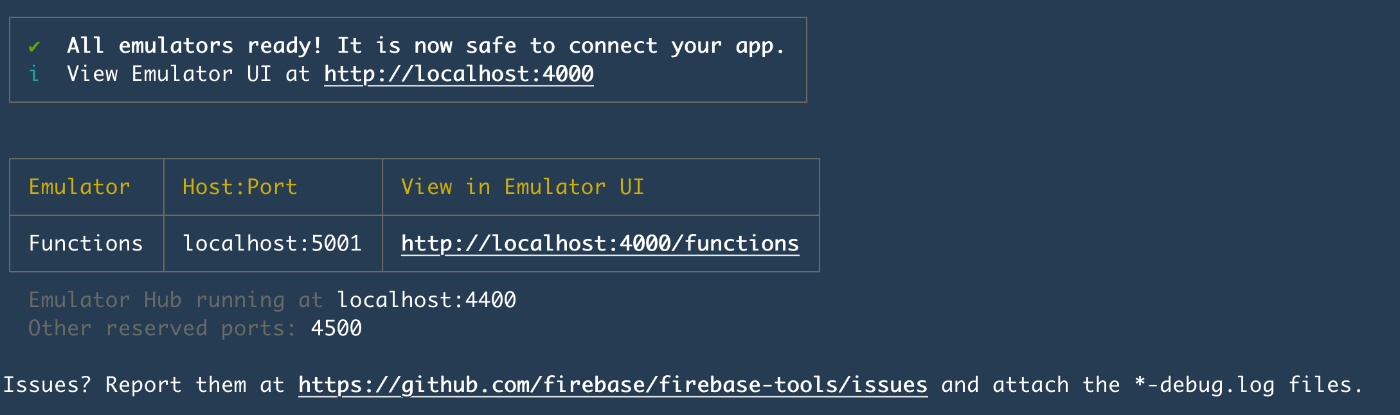1400x415 pixels.
Task: Click the green checkmark icon
Action: 35,46
